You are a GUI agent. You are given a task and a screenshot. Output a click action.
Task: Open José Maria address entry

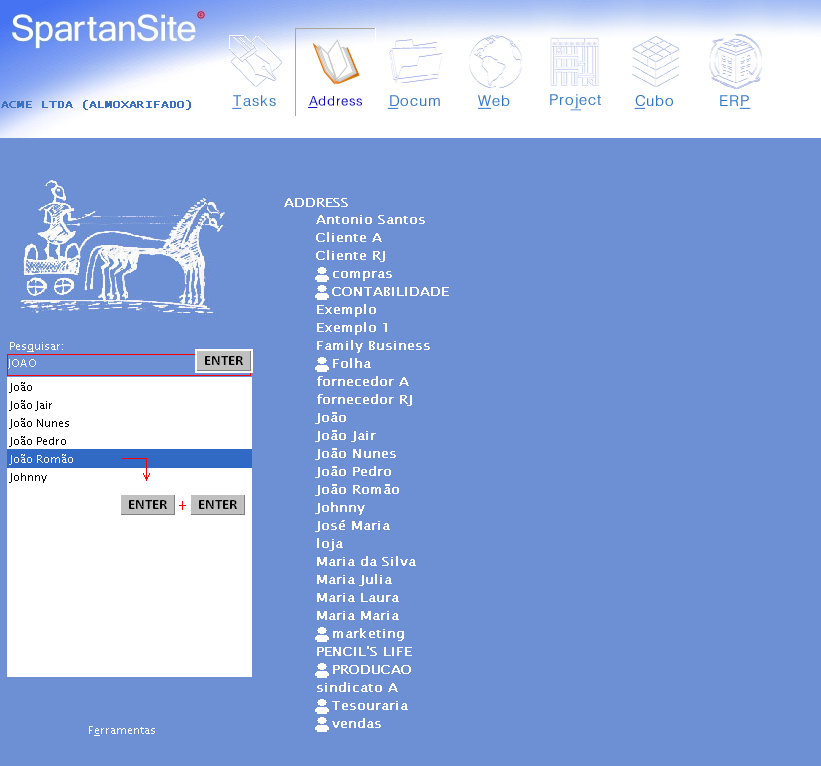coord(353,526)
